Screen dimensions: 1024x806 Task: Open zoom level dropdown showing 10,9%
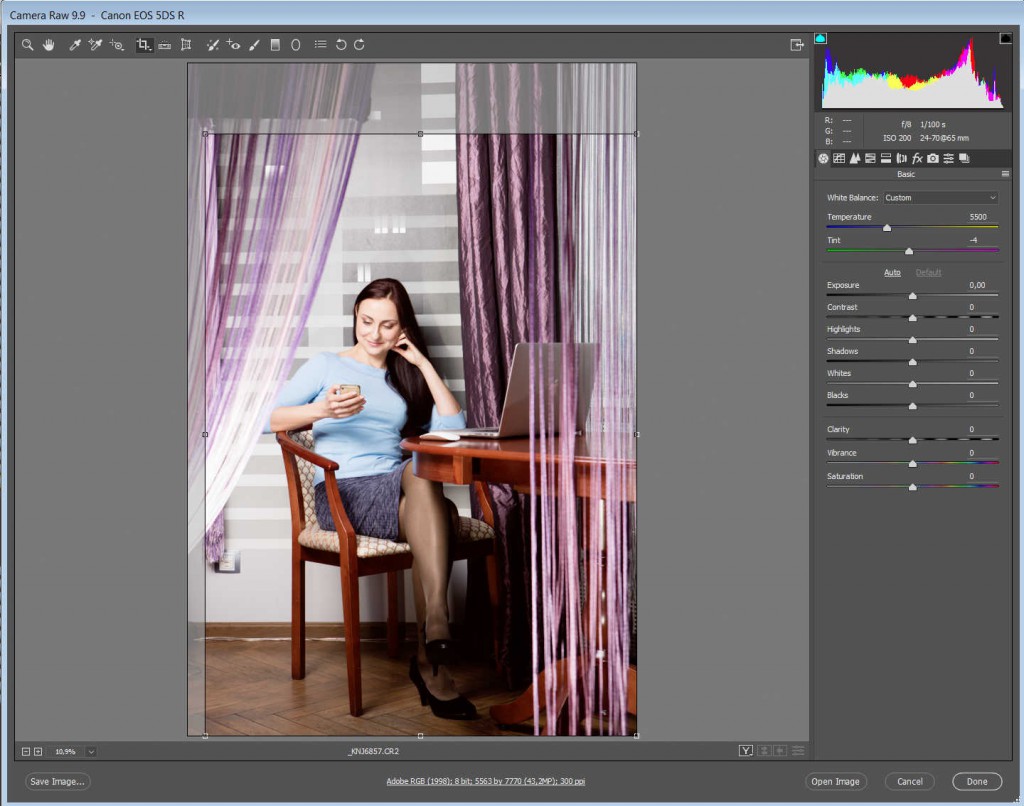(91, 751)
